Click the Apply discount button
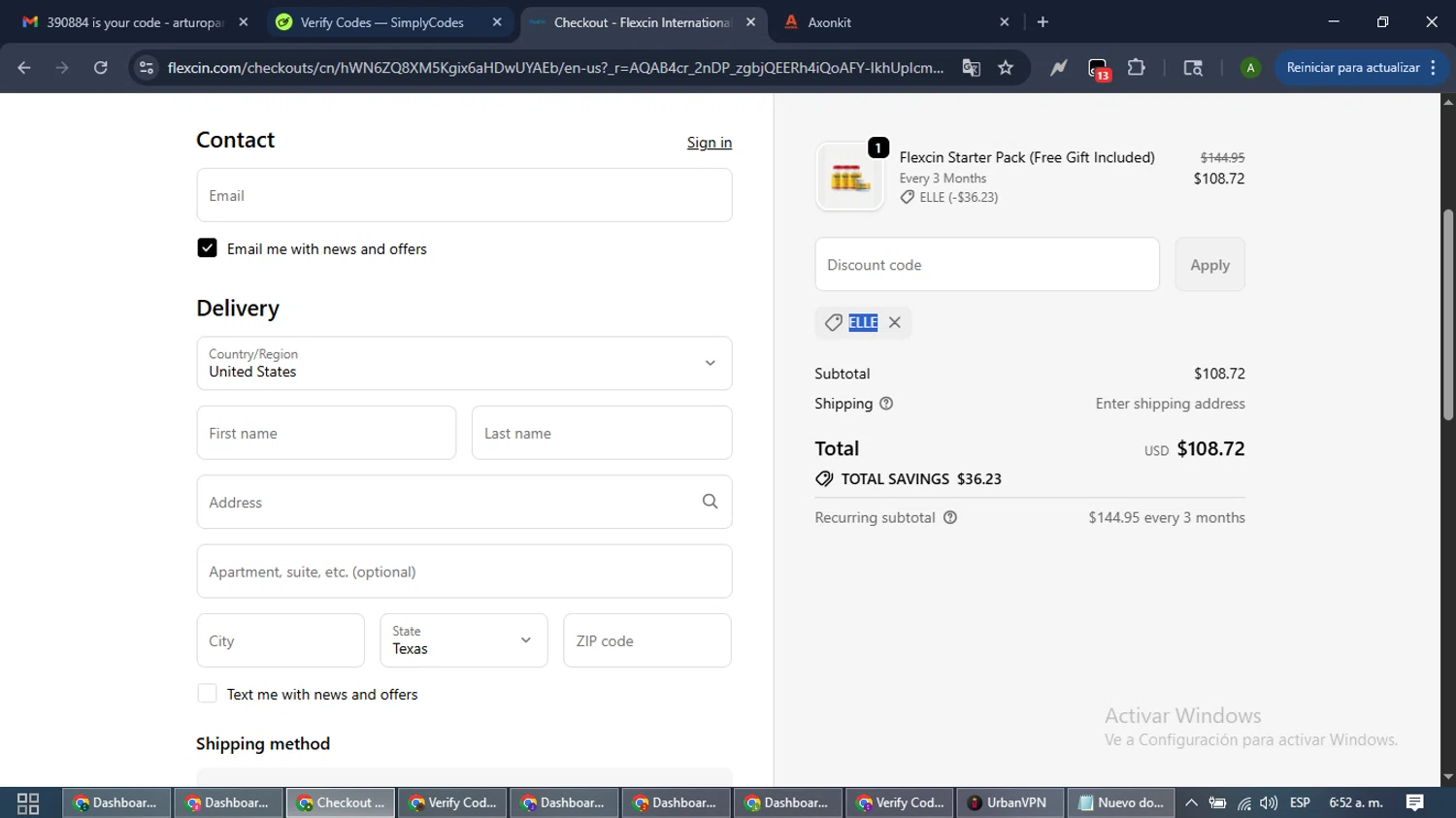1456x818 pixels. tap(1209, 265)
